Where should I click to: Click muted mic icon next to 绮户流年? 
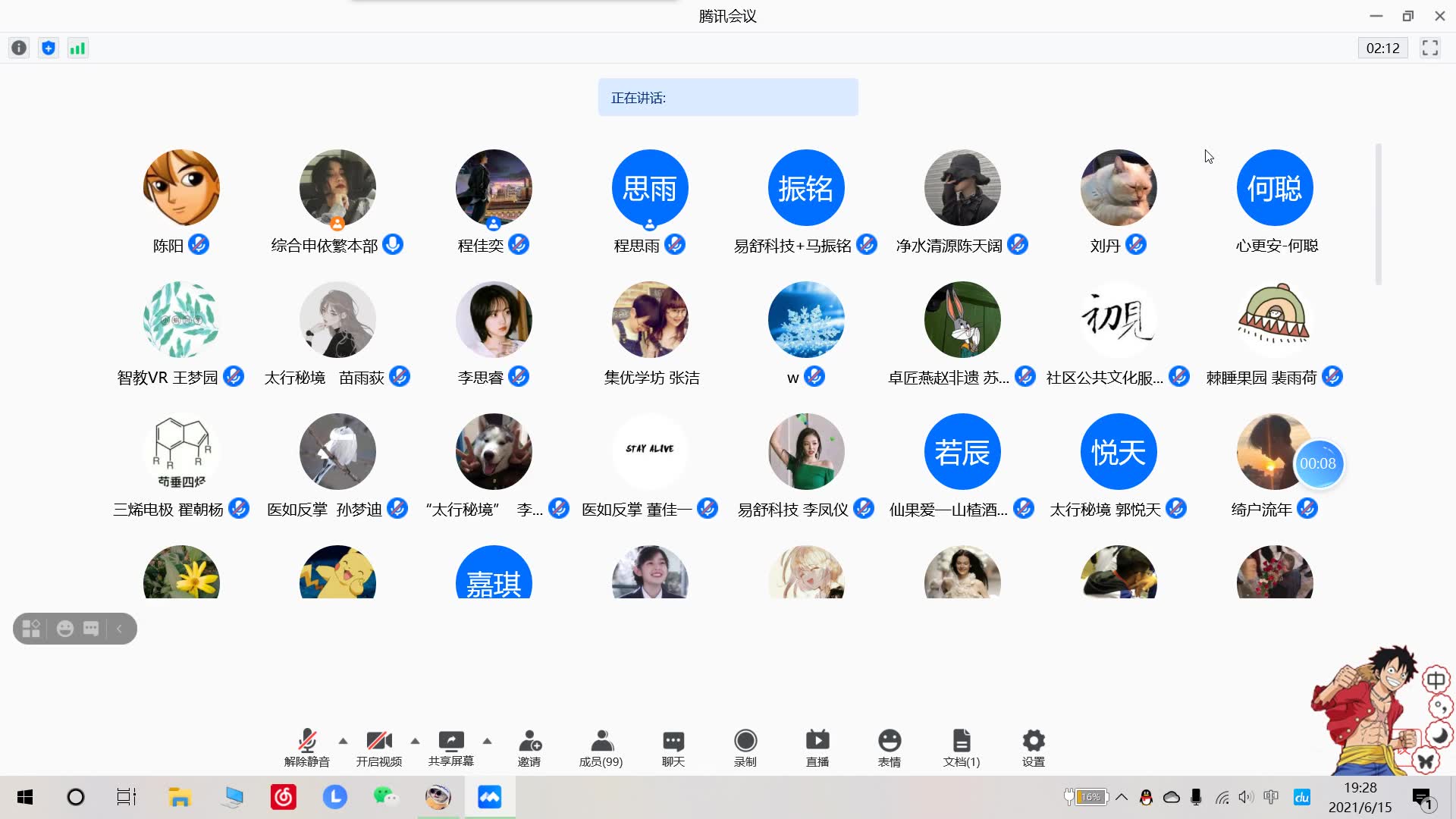pyautogui.click(x=1307, y=508)
